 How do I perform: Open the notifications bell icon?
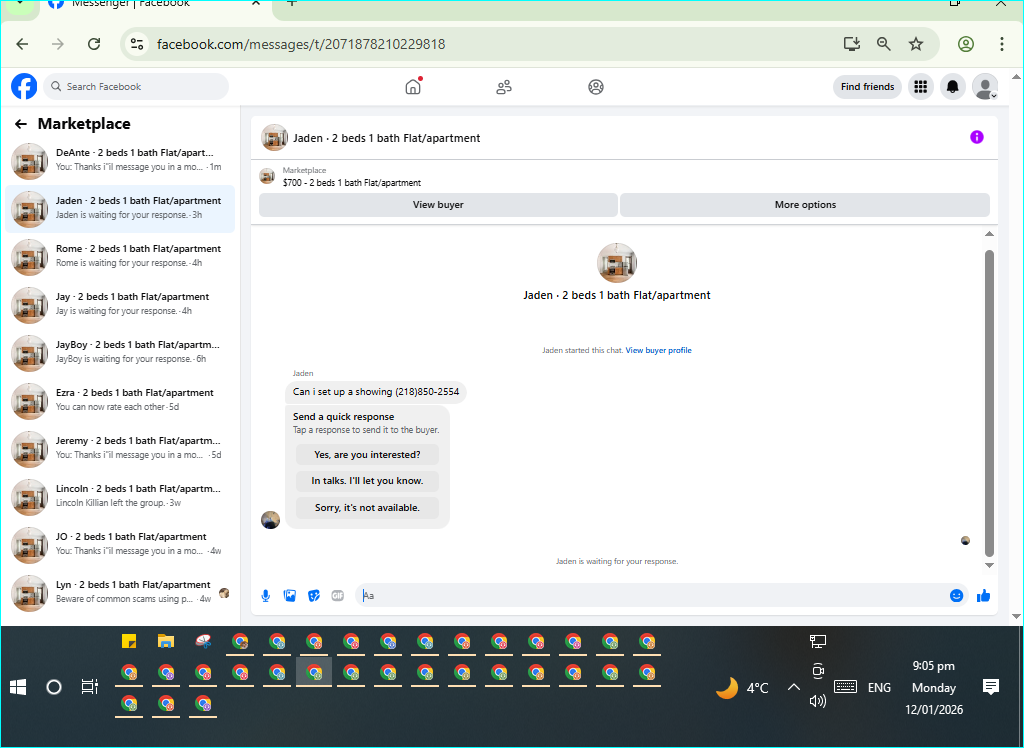953,86
